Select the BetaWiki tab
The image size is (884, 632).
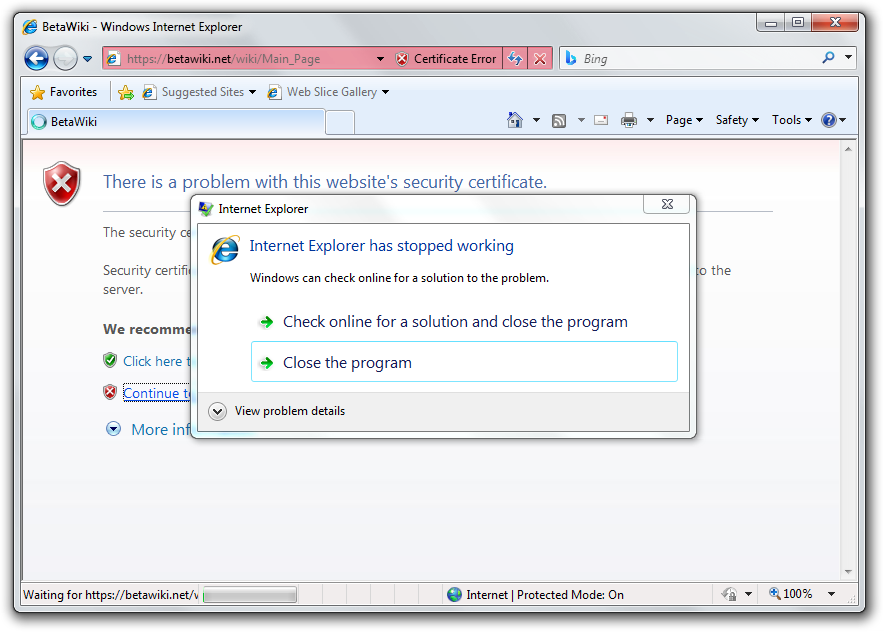[x=176, y=122]
